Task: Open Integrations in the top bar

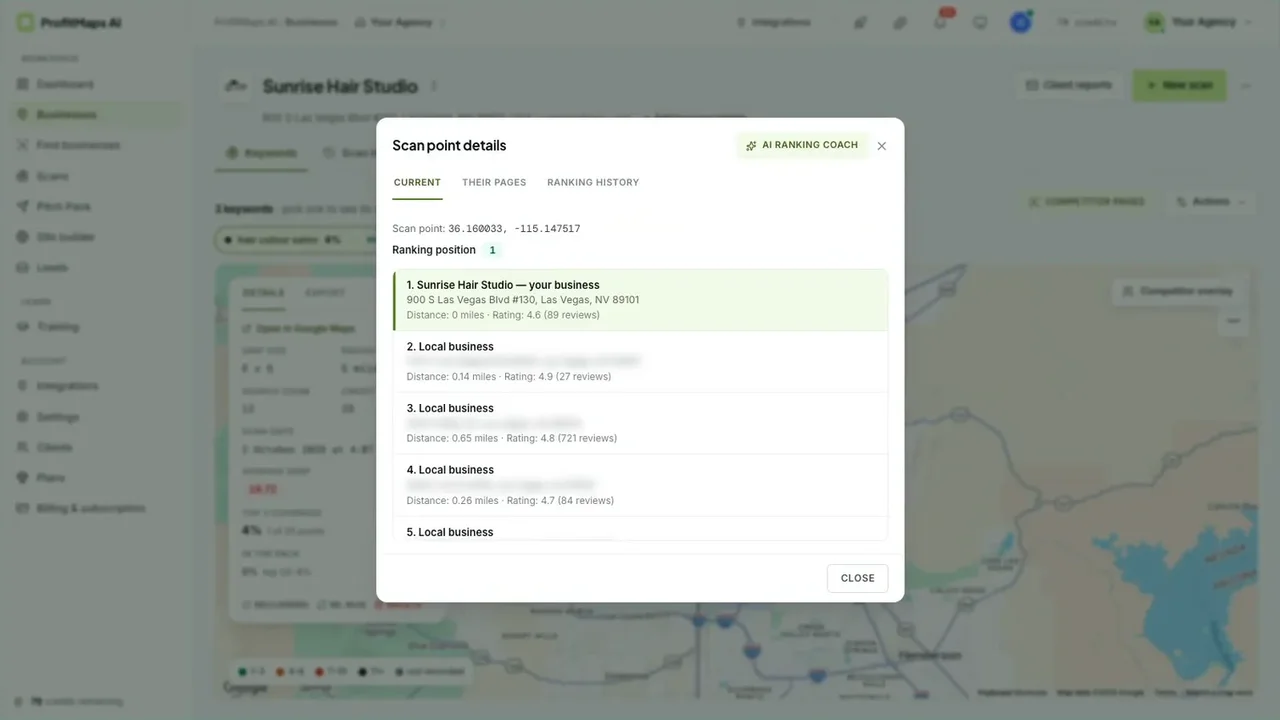Action: tap(774, 22)
